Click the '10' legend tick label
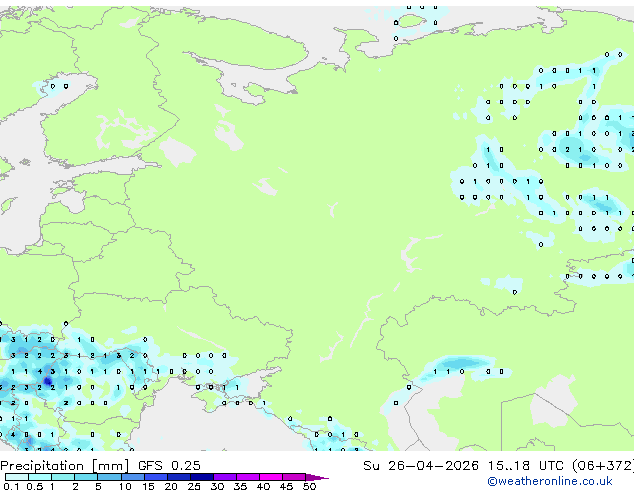 [x=125, y=486]
